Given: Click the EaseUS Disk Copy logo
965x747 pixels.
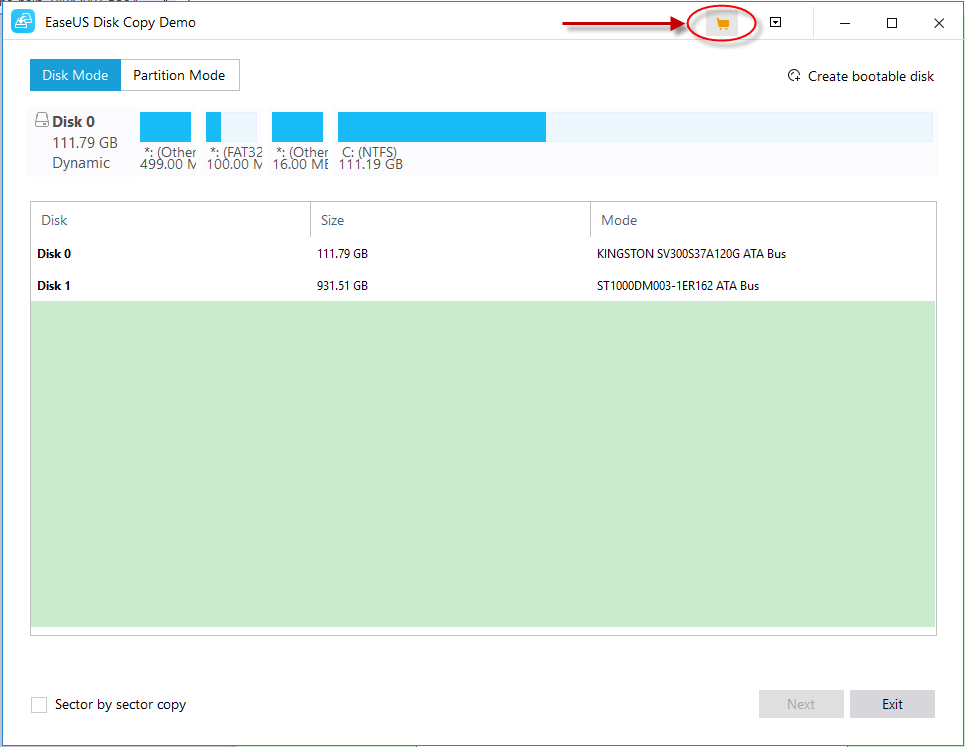Looking at the screenshot, I should click(23, 22).
